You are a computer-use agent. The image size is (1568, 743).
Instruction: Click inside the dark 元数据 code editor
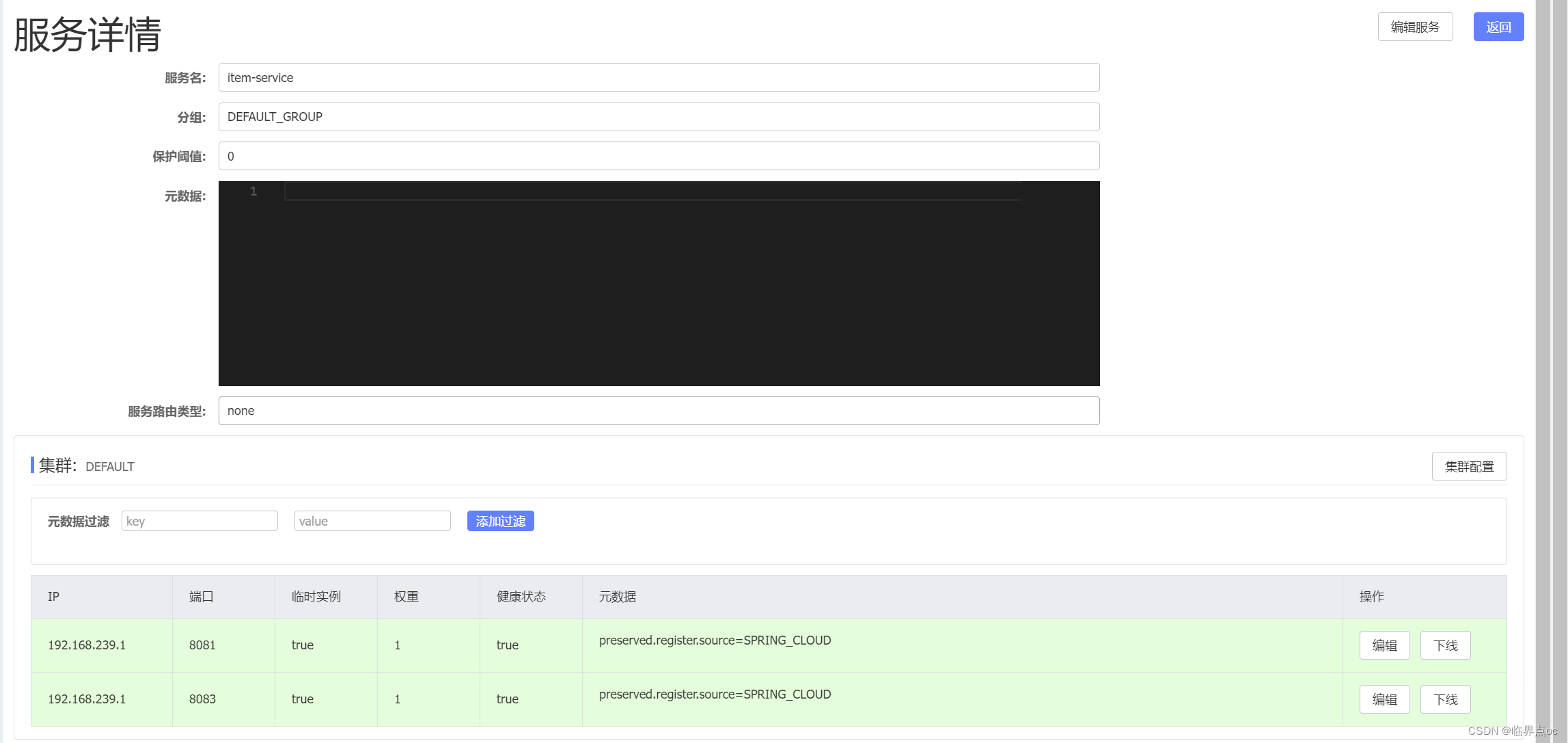coord(659,284)
